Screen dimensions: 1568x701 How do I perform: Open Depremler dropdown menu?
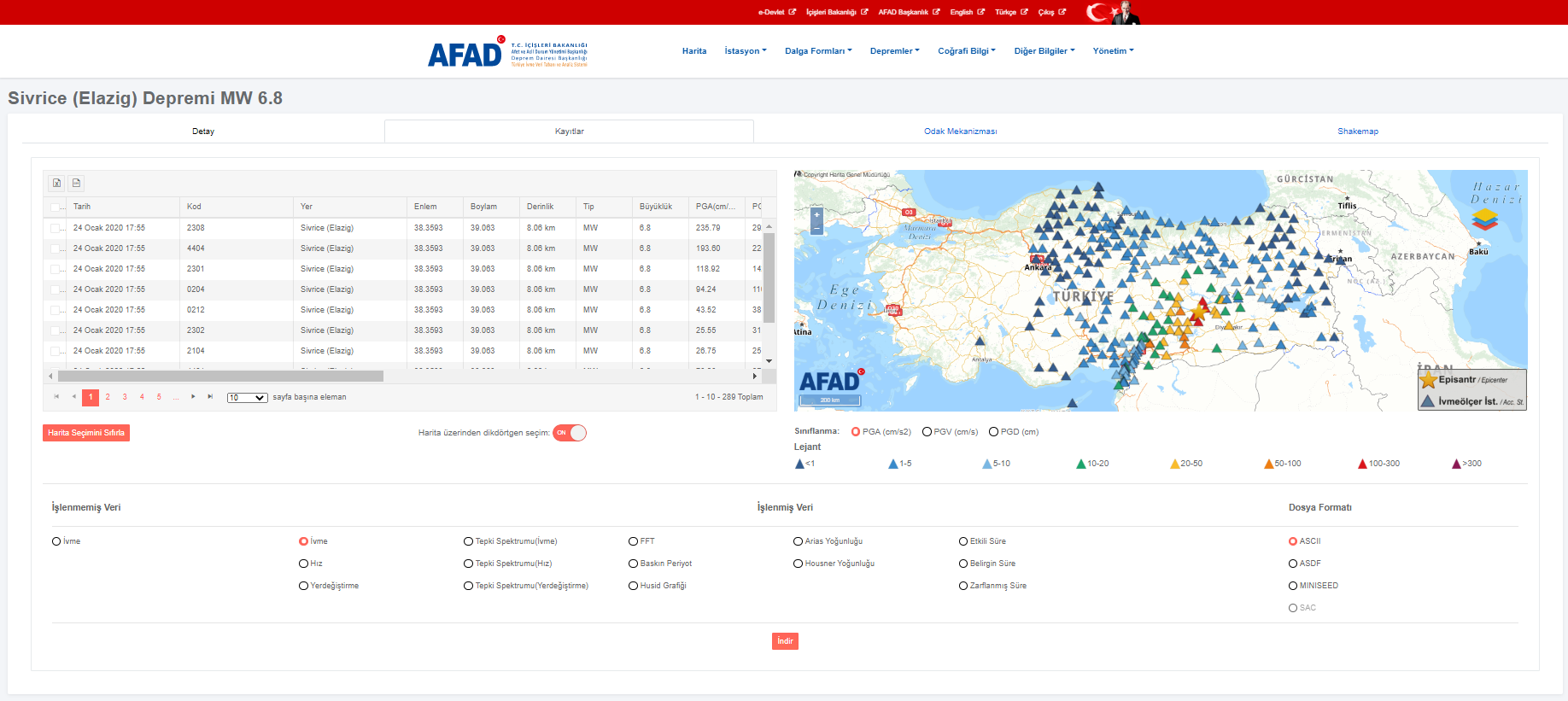(x=895, y=51)
